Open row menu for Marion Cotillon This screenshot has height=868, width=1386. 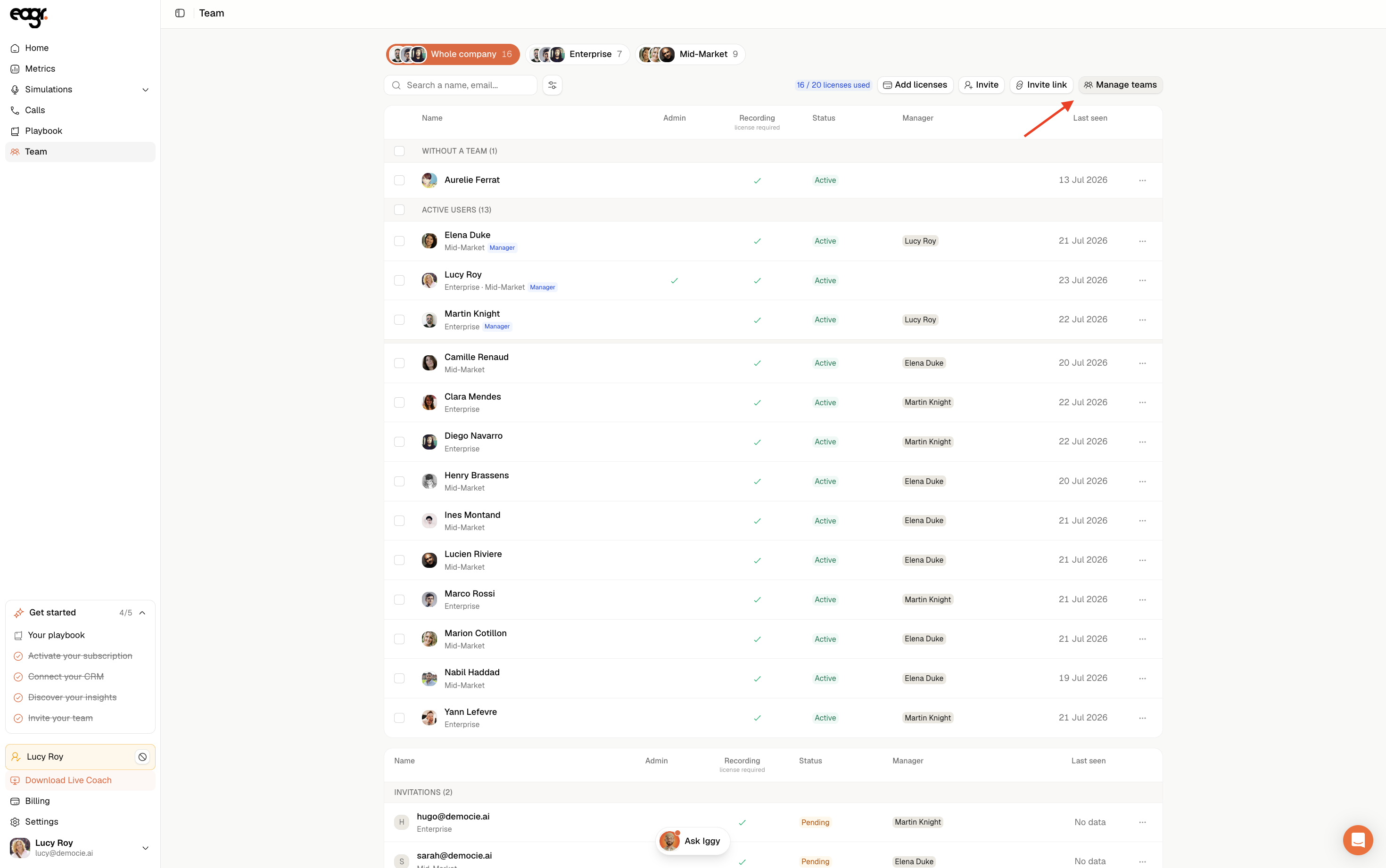coord(1142,639)
